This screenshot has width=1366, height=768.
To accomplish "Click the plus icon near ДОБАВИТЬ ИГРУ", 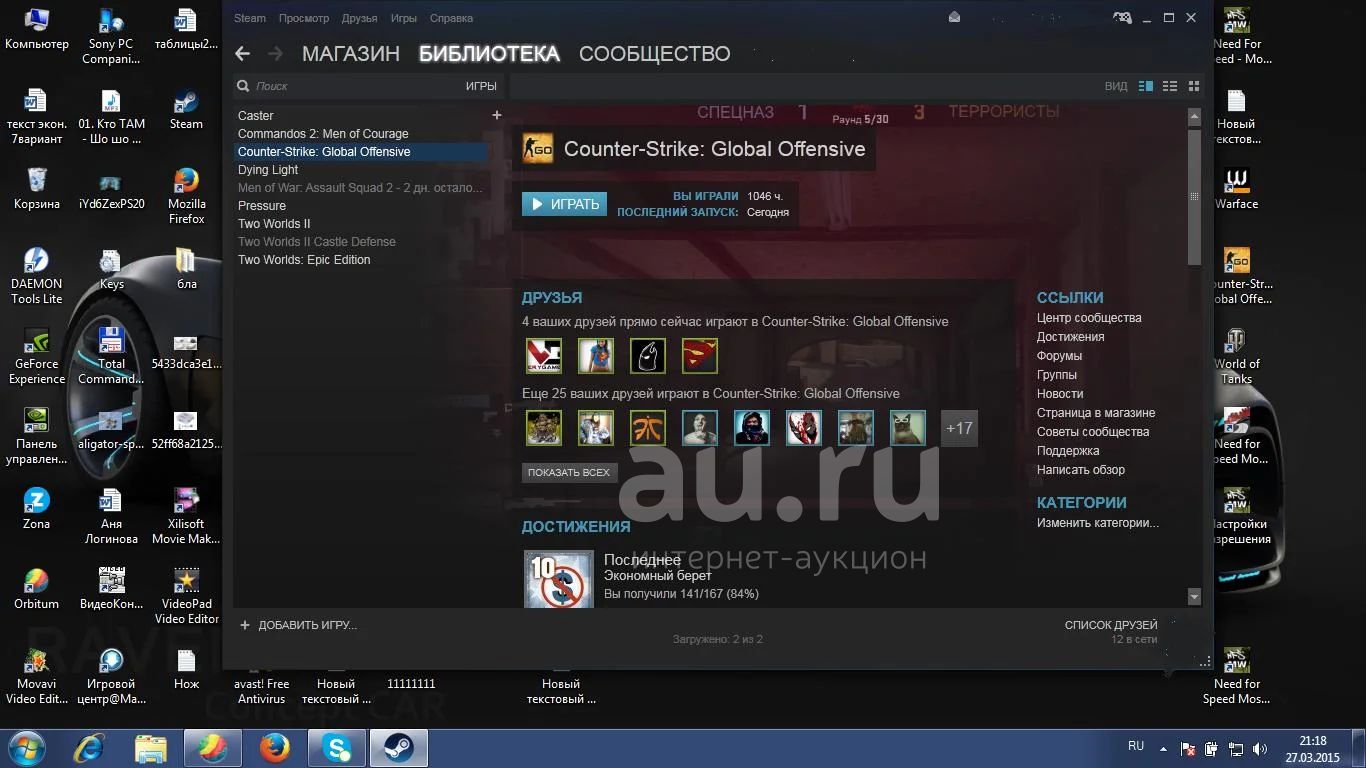I will tap(245, 625).
